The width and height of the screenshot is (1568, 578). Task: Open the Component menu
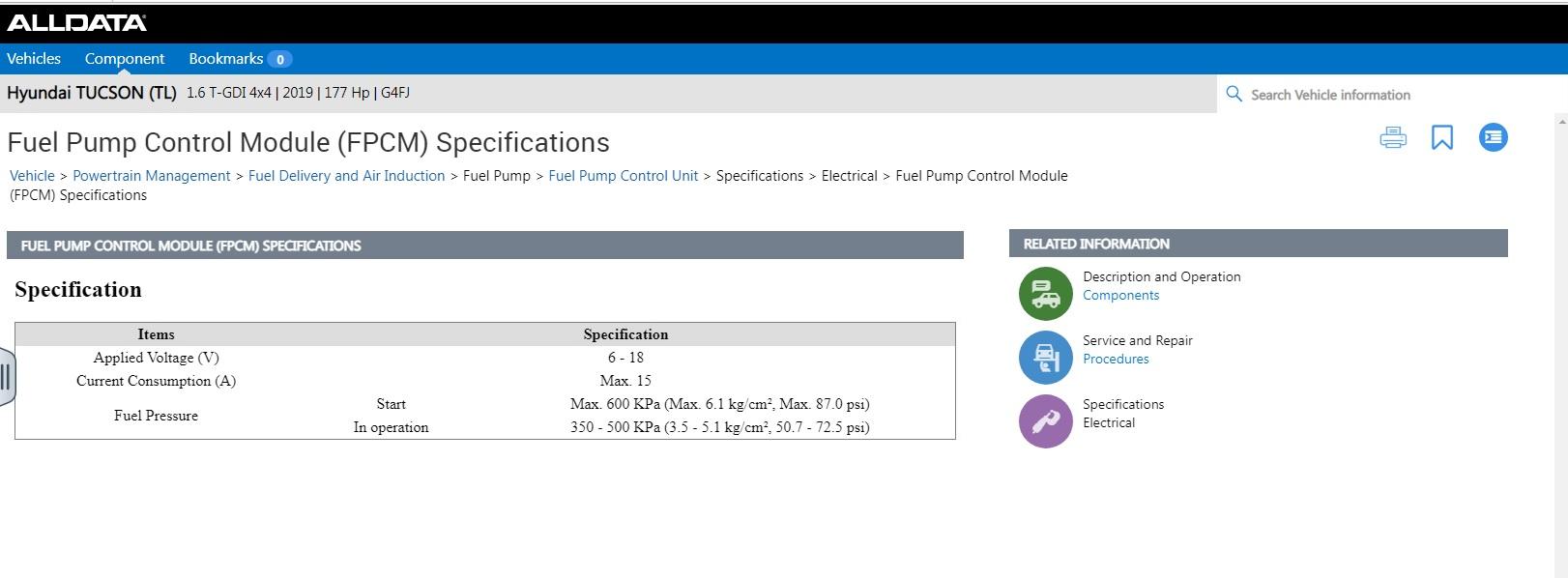[x=125, y=59]
